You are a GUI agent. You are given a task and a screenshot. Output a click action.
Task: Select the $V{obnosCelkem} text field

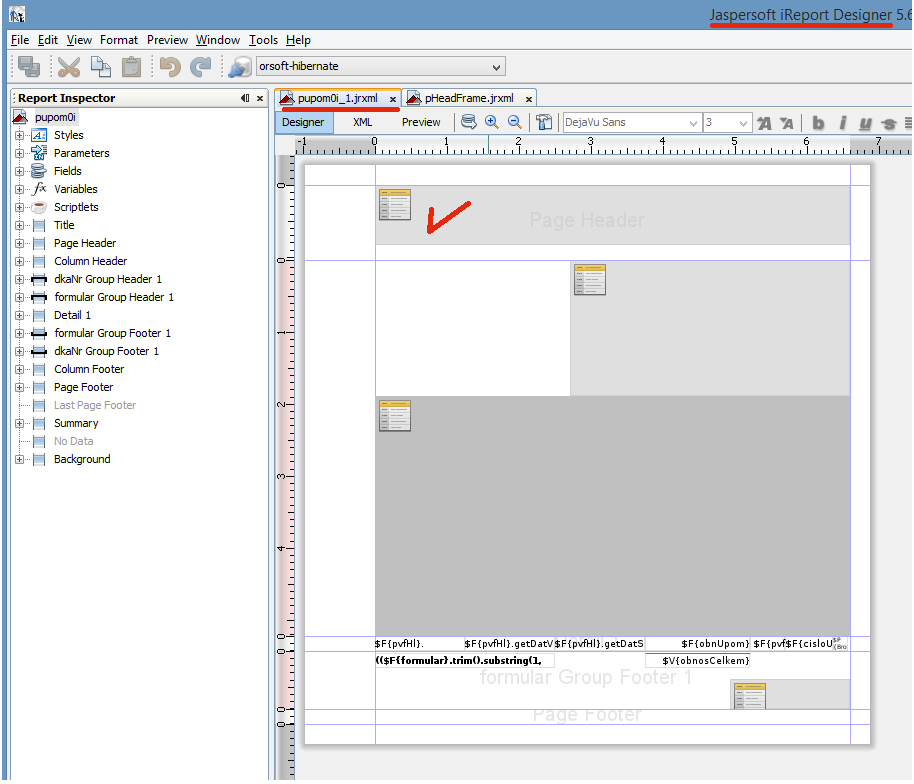(x=698, y=660)
